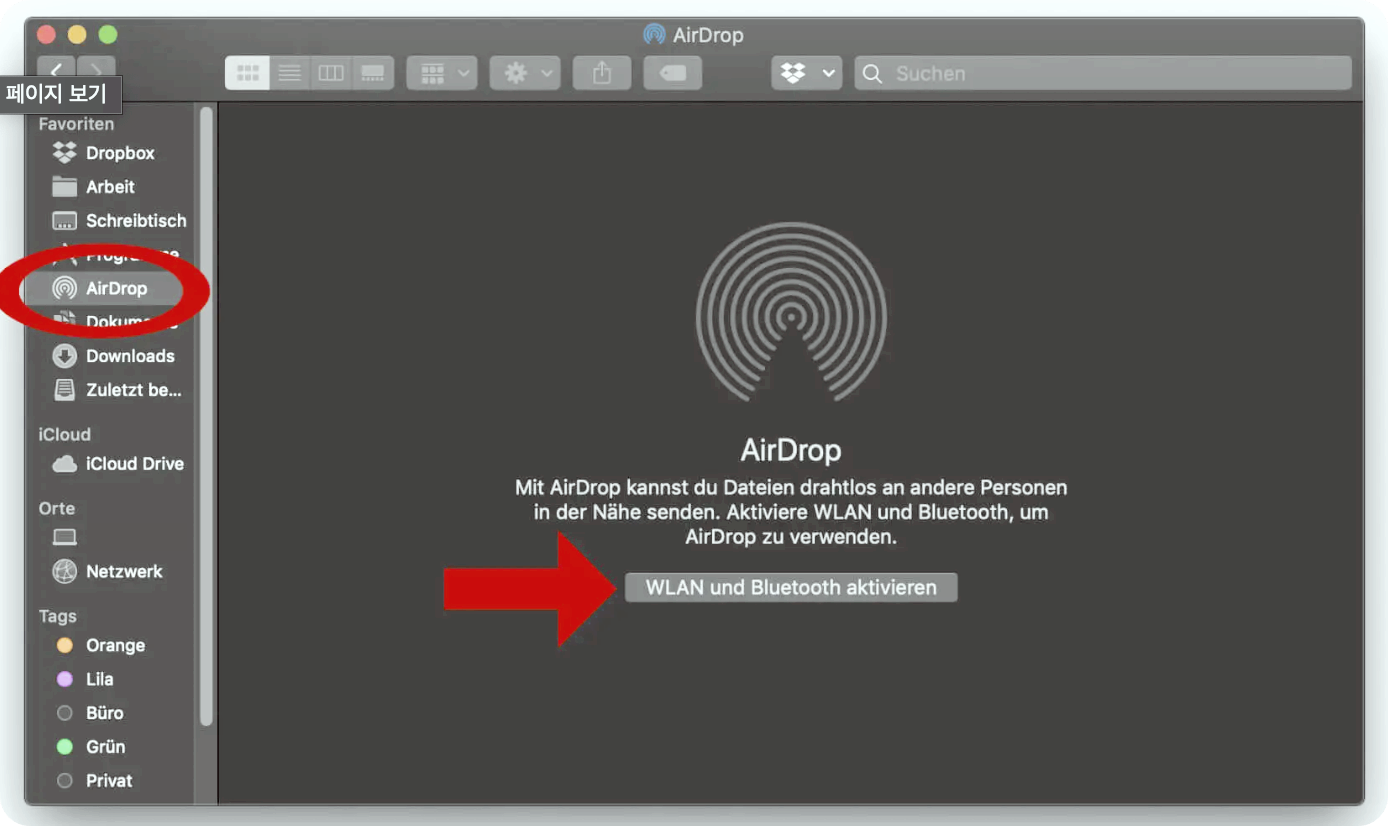Click the iCloud section header
The image size is (1388, 826).
click(x=65, y=434)
